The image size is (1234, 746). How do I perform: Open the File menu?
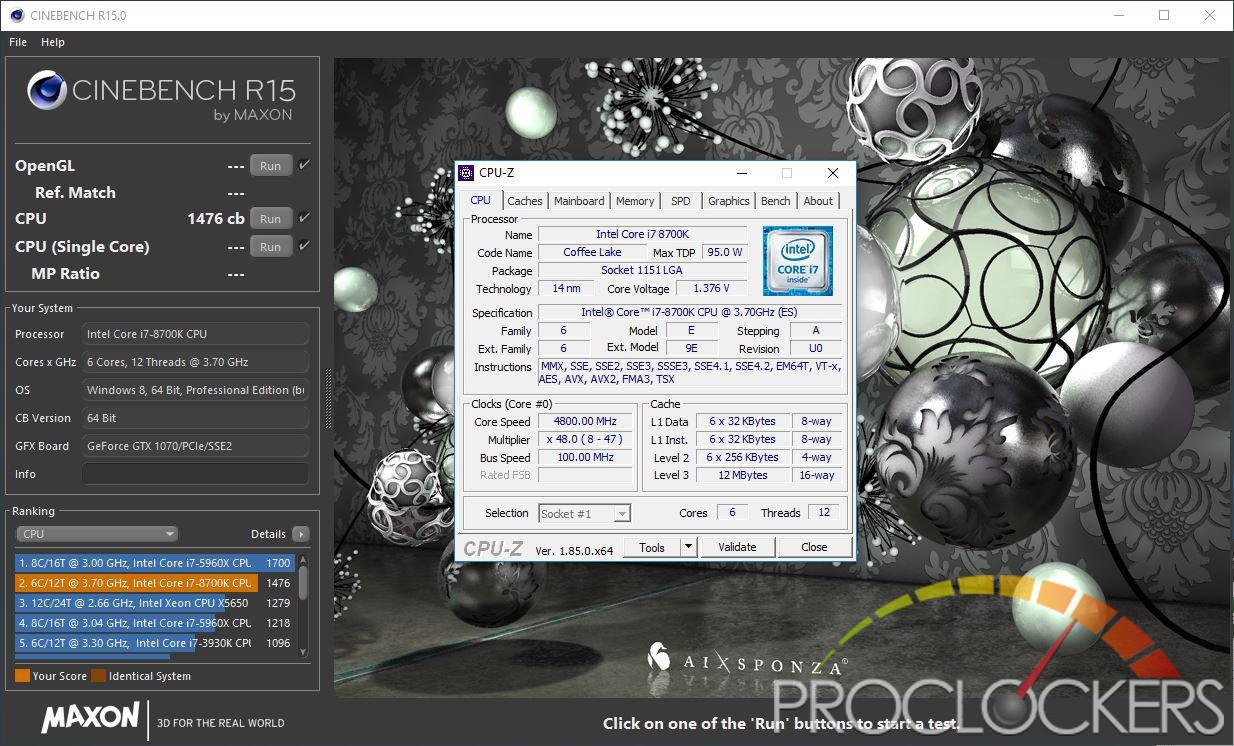(x=18, y=42)
